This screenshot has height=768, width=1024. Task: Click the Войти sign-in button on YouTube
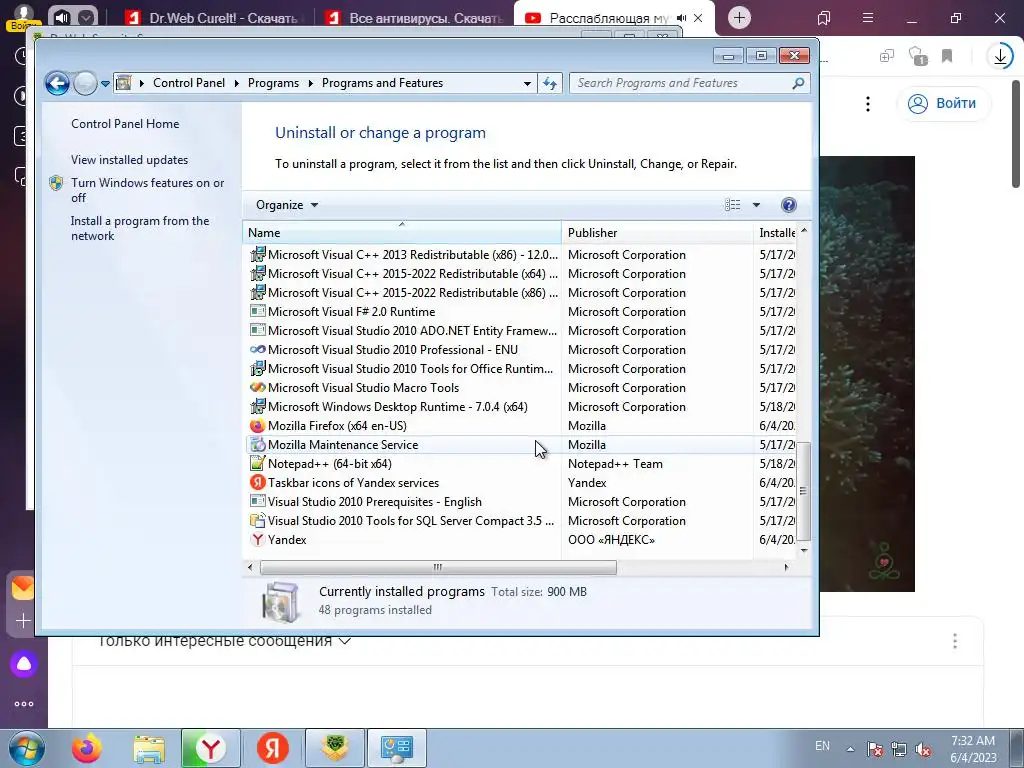pyautogui.click(x=943, y=103)
